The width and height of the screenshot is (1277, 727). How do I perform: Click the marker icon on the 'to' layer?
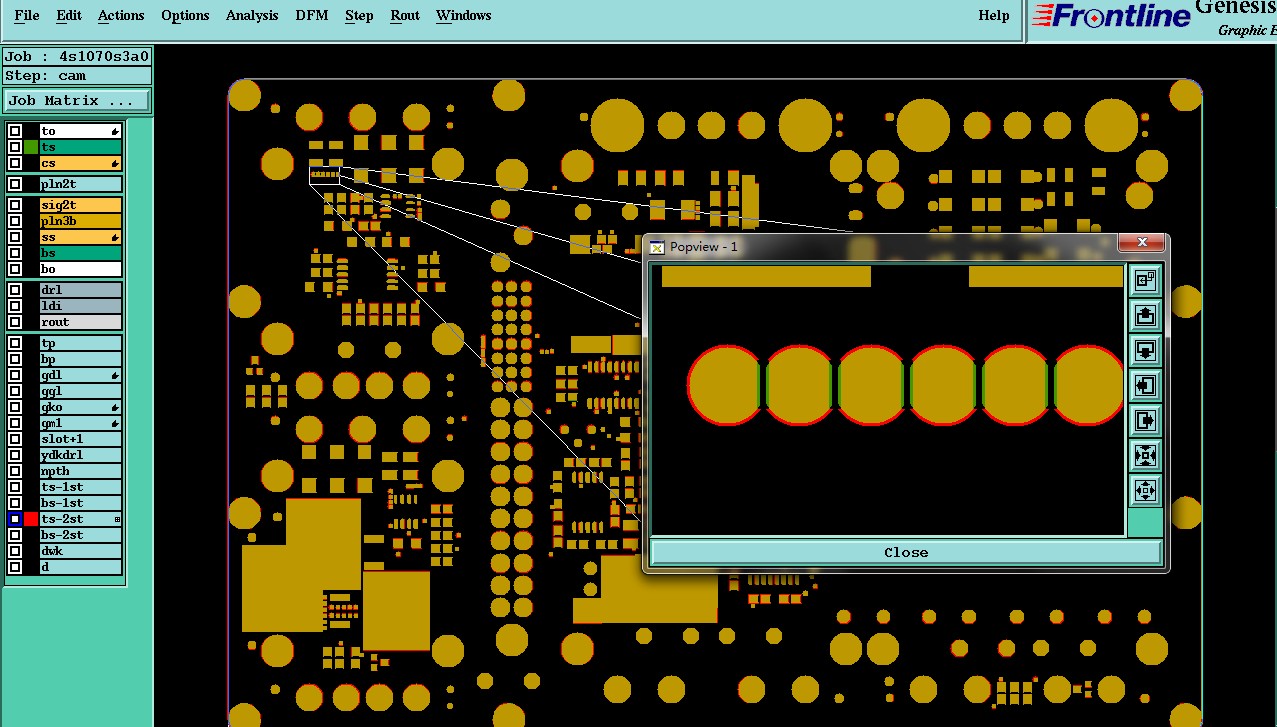[115, 131]
